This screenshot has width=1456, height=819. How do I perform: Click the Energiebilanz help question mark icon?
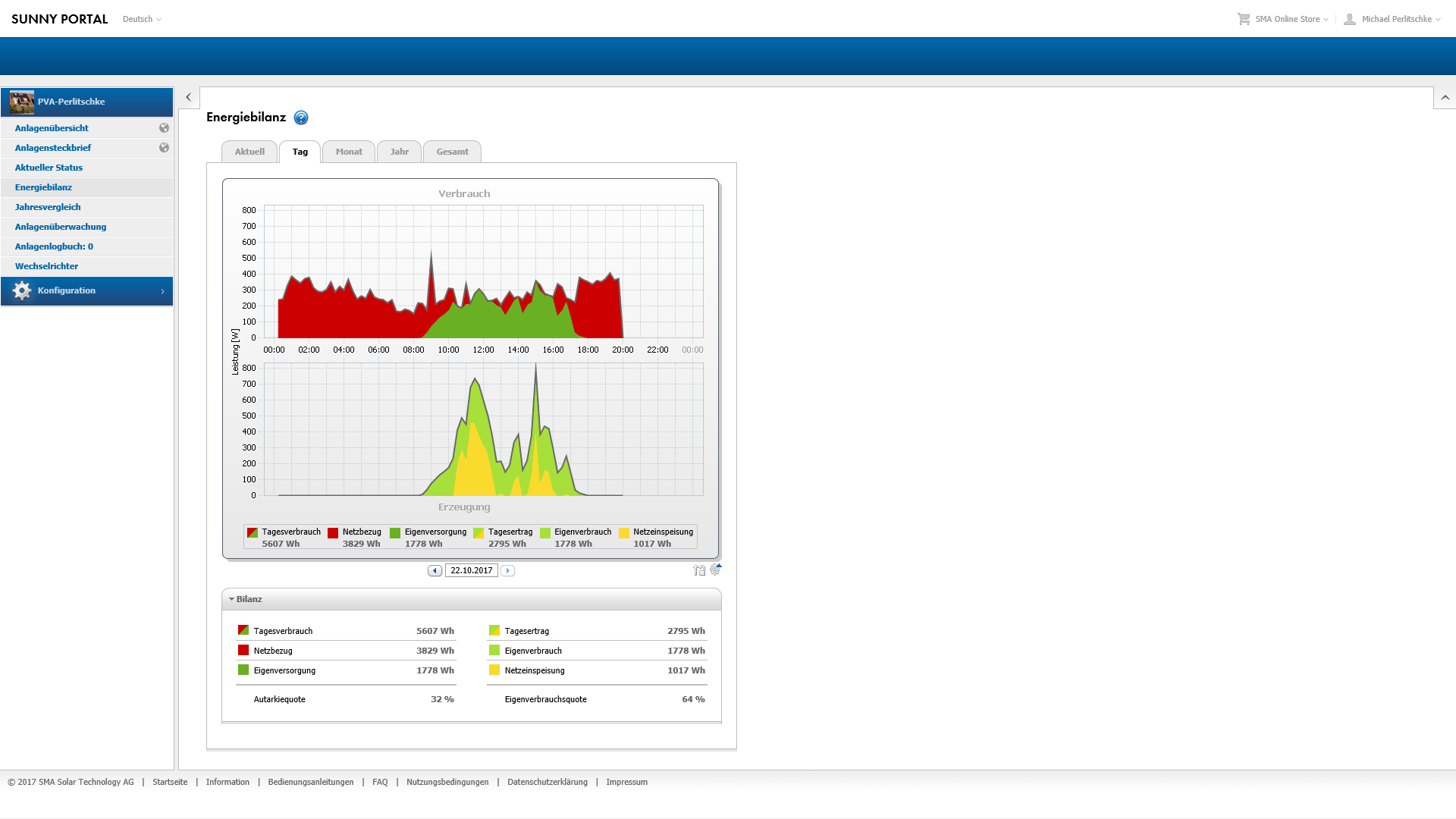pos(301,118)
